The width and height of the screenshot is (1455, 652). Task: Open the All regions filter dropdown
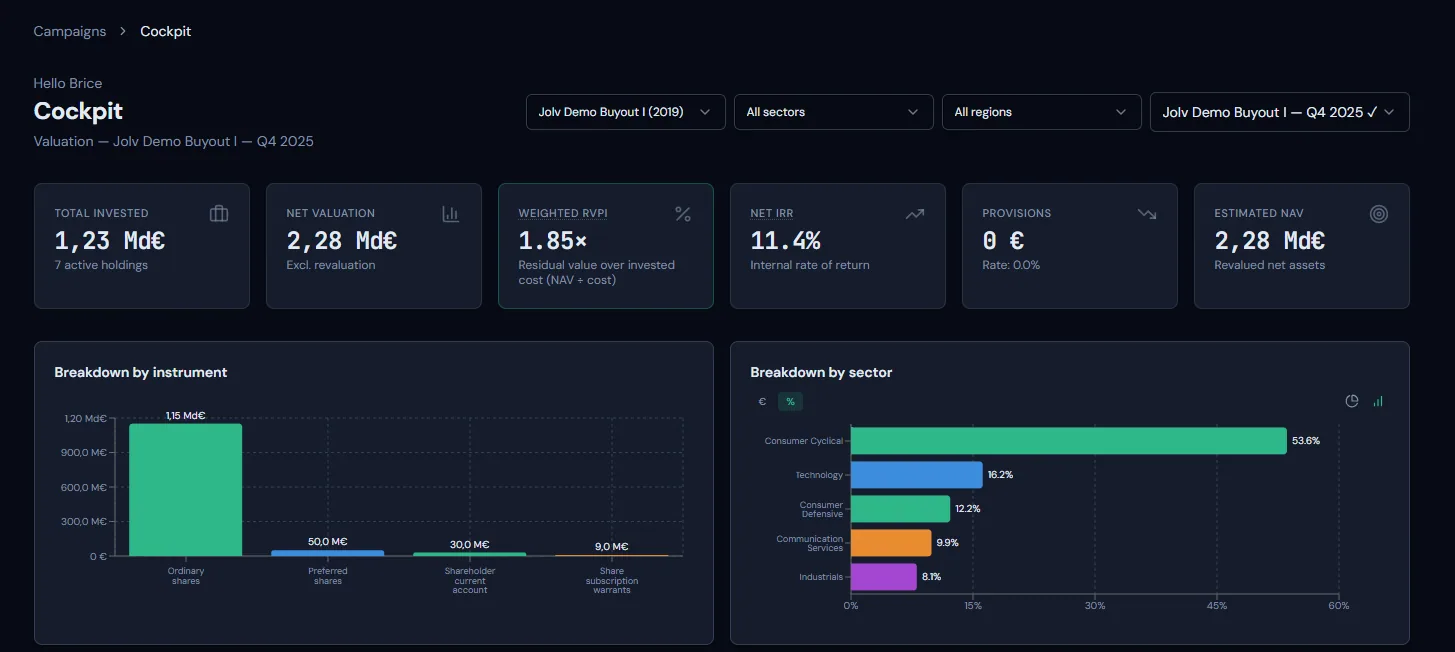pyautogui.click(x=1041, y=112)
